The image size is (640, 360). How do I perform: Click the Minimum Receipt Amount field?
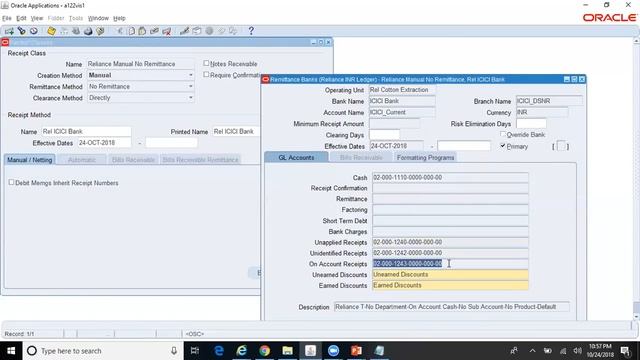394,123
